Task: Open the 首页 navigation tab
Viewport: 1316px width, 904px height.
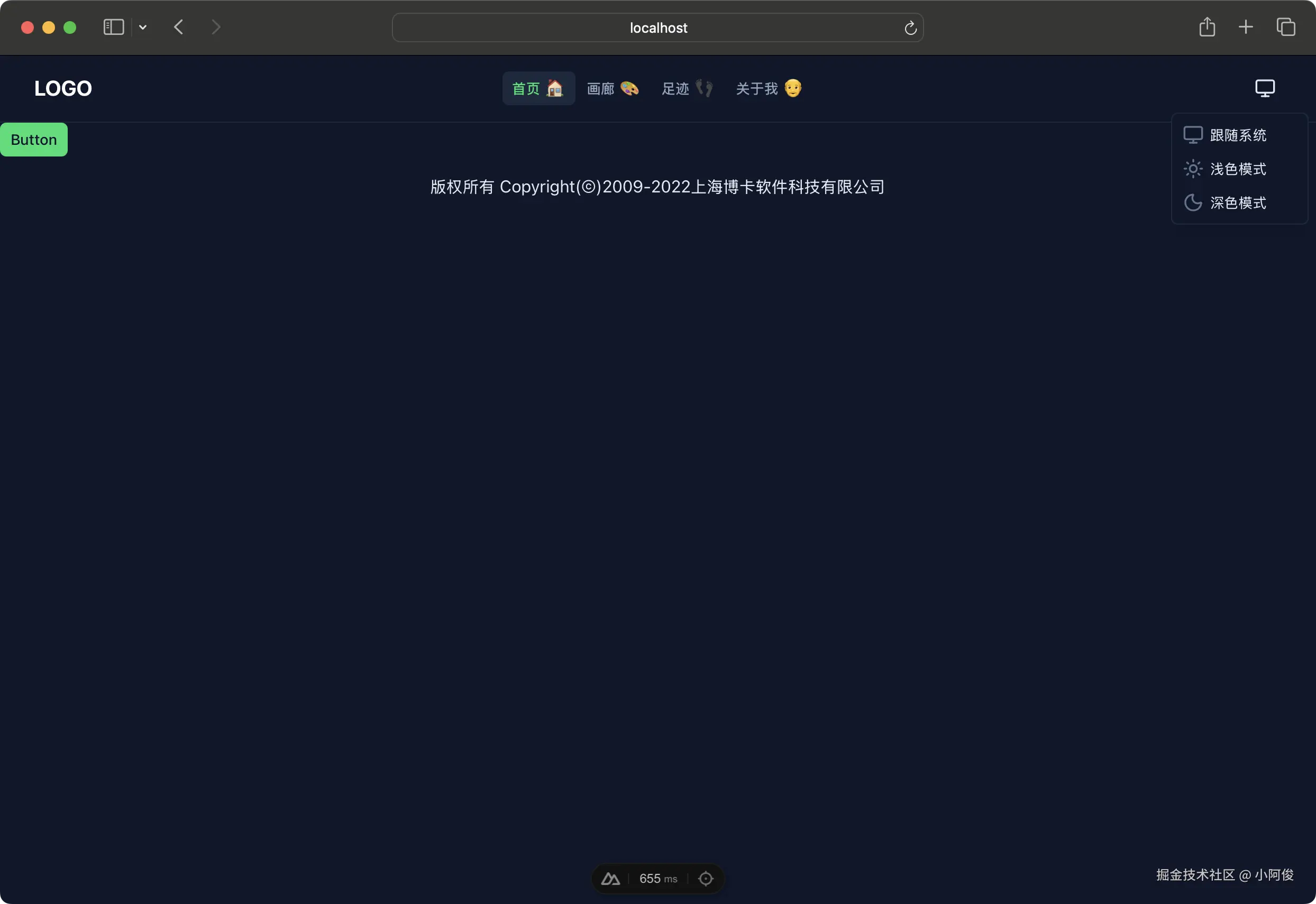Action: [538, 88]
